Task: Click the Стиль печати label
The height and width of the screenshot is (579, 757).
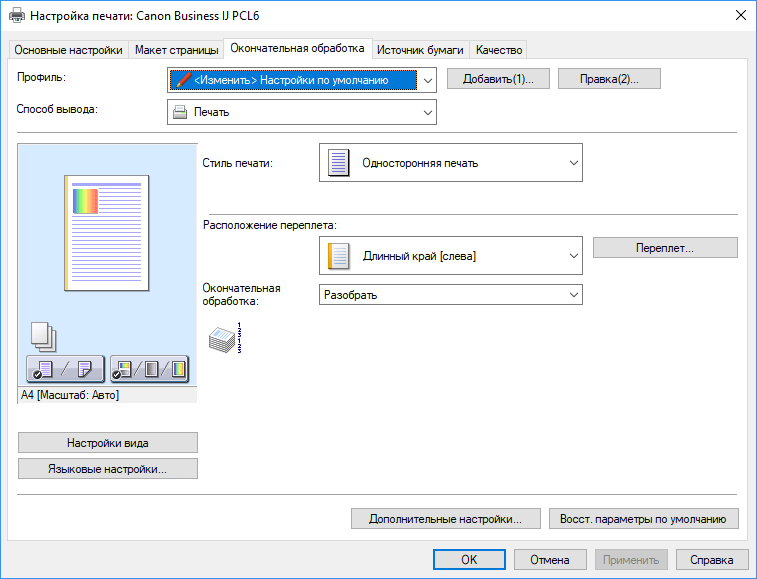Action: pos(238,163)
